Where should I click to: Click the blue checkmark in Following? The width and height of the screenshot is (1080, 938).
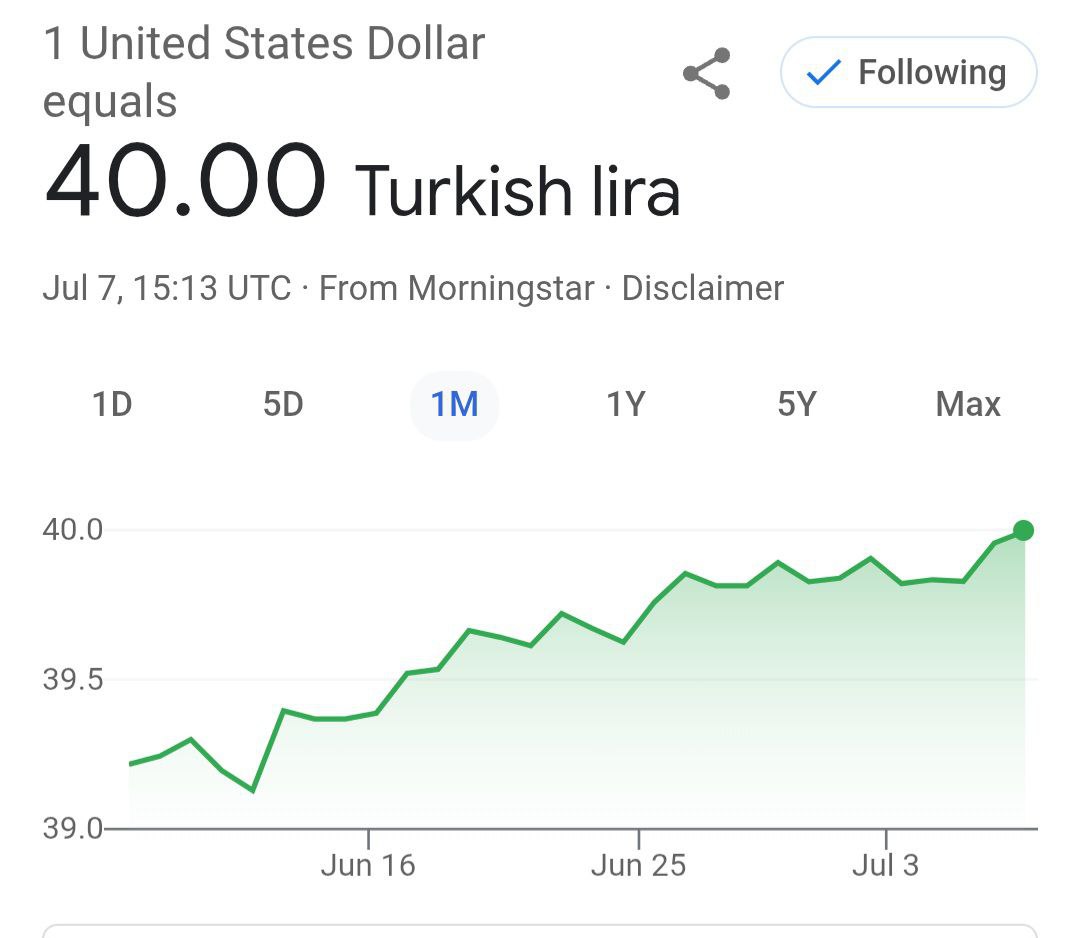pyautogui.click(x=823, y=72)
